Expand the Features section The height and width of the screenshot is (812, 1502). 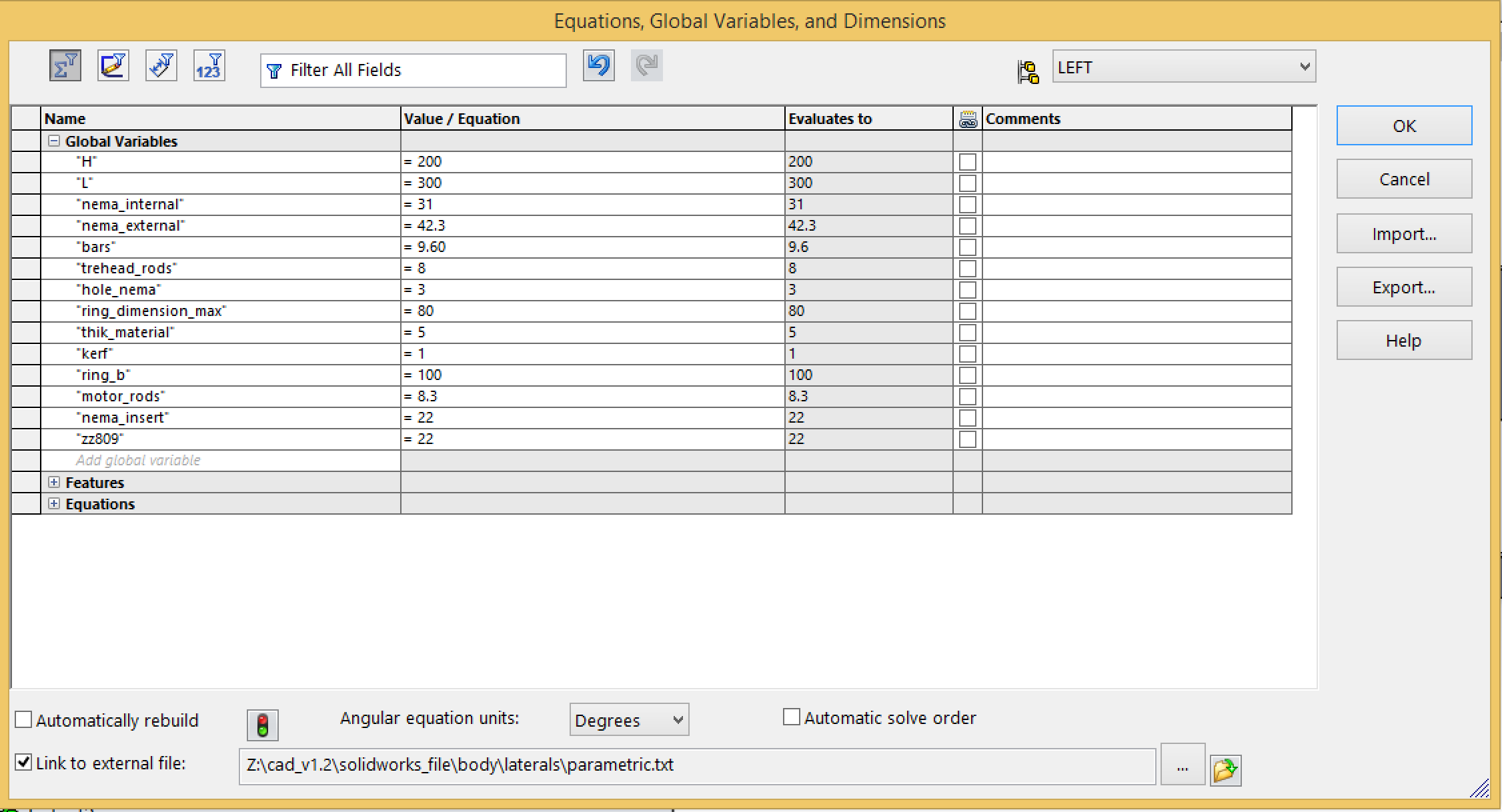(x=54, y=482)
